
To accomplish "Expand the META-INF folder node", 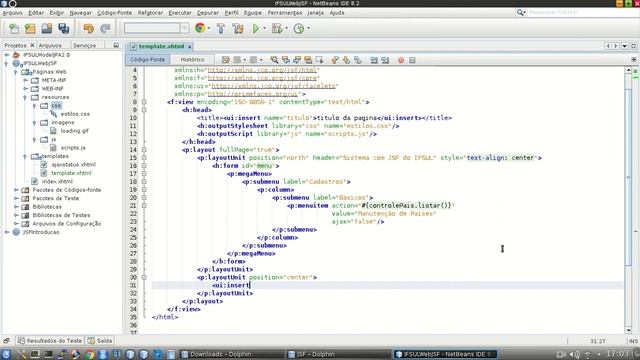I will coord(25,80).
